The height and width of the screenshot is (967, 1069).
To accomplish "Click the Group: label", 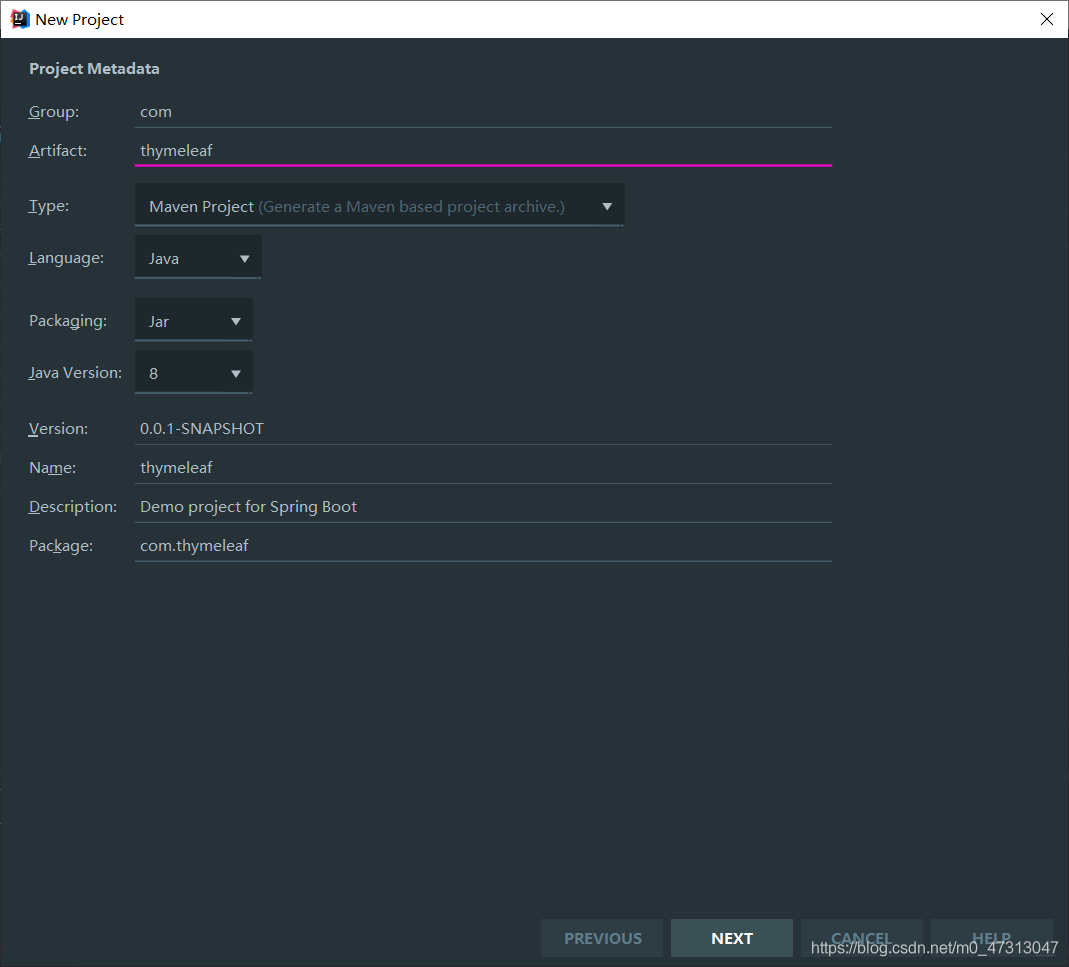I will point(54,112).
